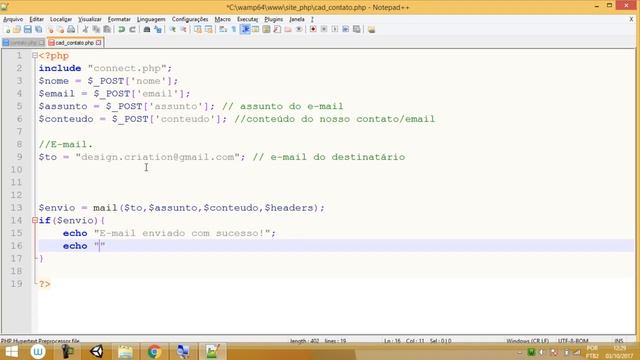Open the Editar menu
The height and width of the screenshot is (360, 640).
(x=36, y=19)
